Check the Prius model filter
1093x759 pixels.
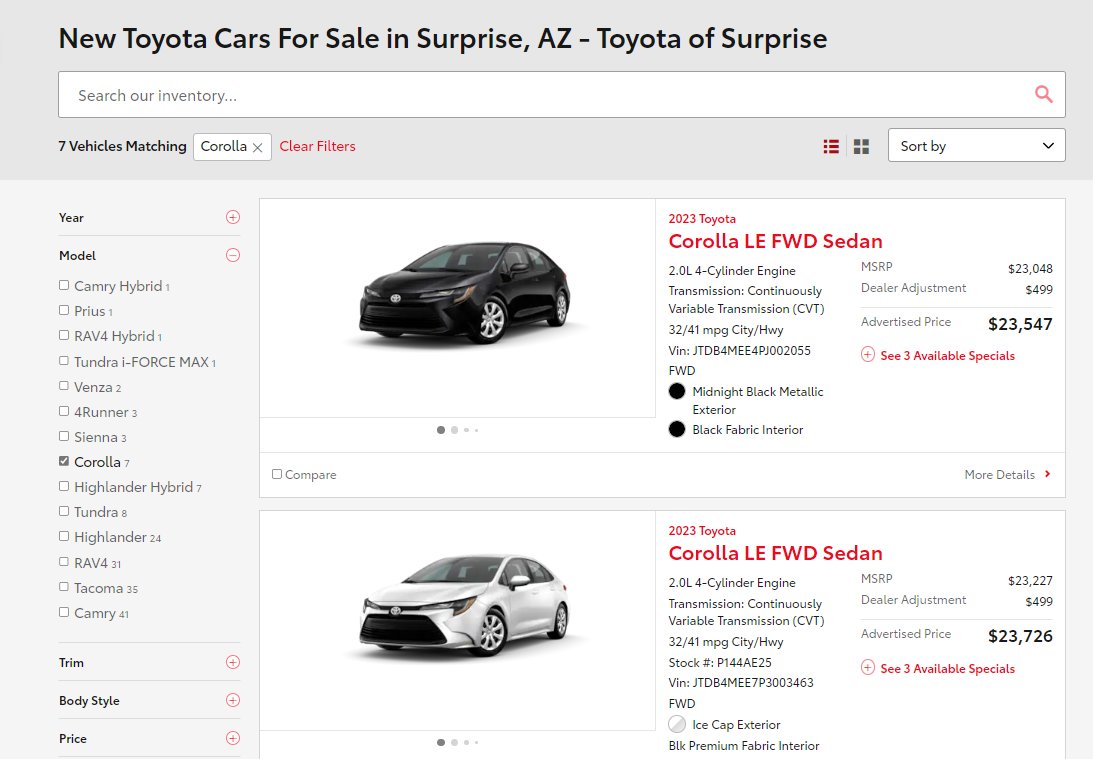click(64, 310)
